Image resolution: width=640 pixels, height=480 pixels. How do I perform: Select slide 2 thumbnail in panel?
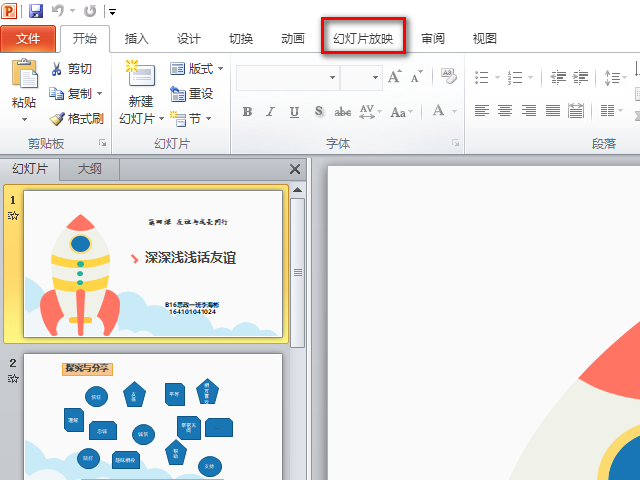[x=153, y=416]
